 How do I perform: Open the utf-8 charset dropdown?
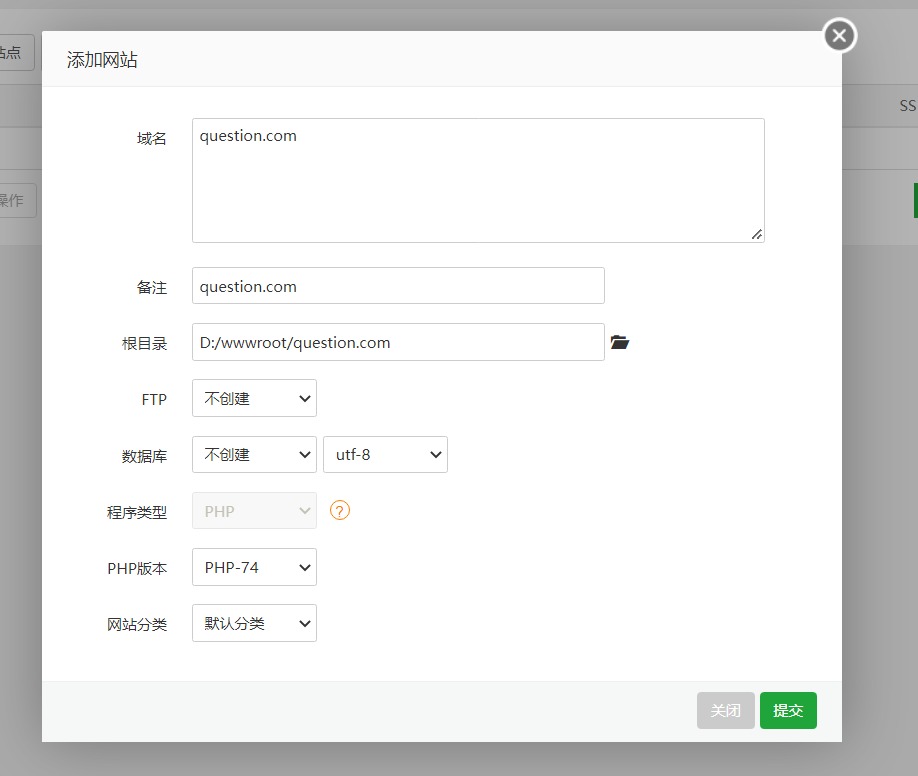[x=385, y=454]
